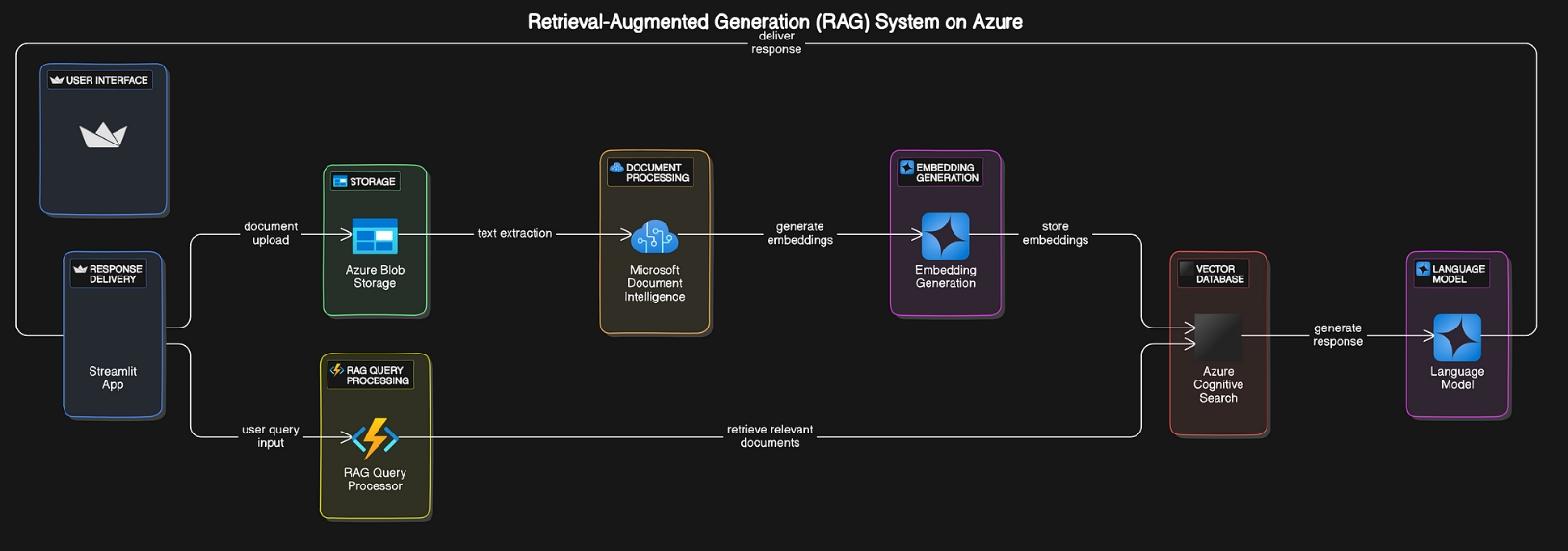Screen dimensions: 1568x551
Task: Click the 'user query input' edge label
Action: click(x=271, y=436)
